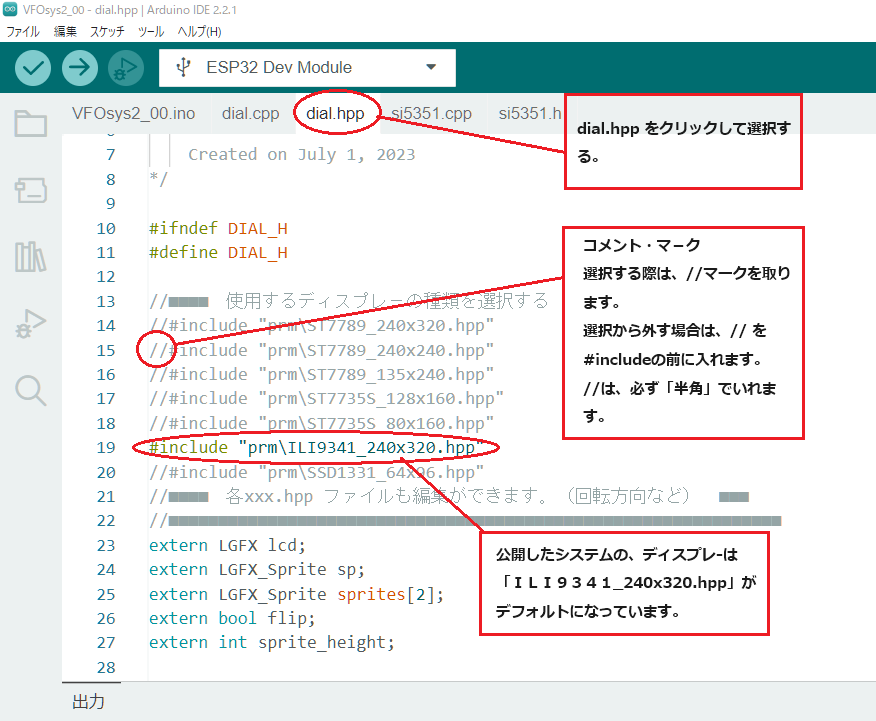Open the Debug panel in sidebar
The height and width of the screenshot is (721, 876).
coord(31,323)
